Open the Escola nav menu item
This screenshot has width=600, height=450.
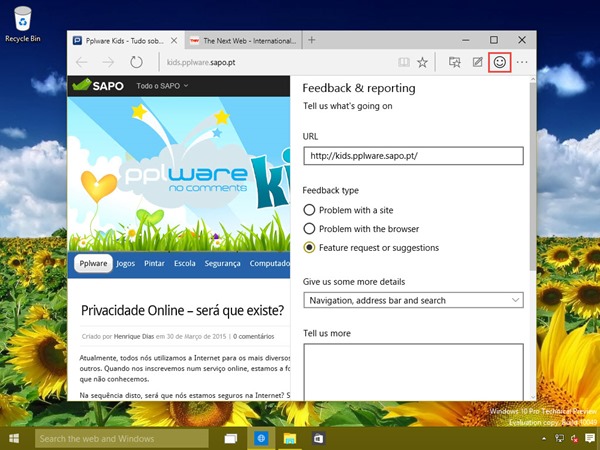click(x=184, y=263)
